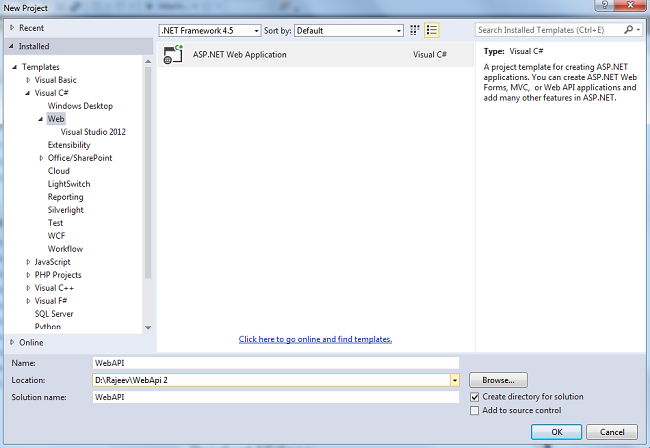Select Windows Desktop templates
650x448 pixels.
[80, 106]
